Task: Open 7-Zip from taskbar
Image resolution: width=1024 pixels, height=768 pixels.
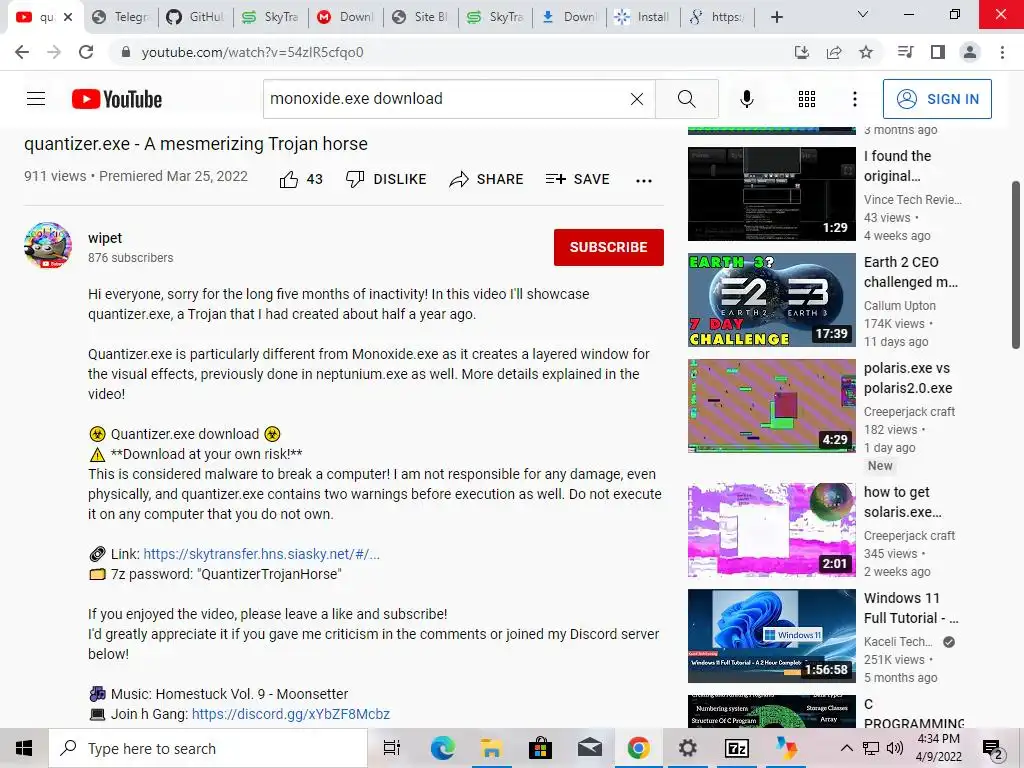Action: 737,748
